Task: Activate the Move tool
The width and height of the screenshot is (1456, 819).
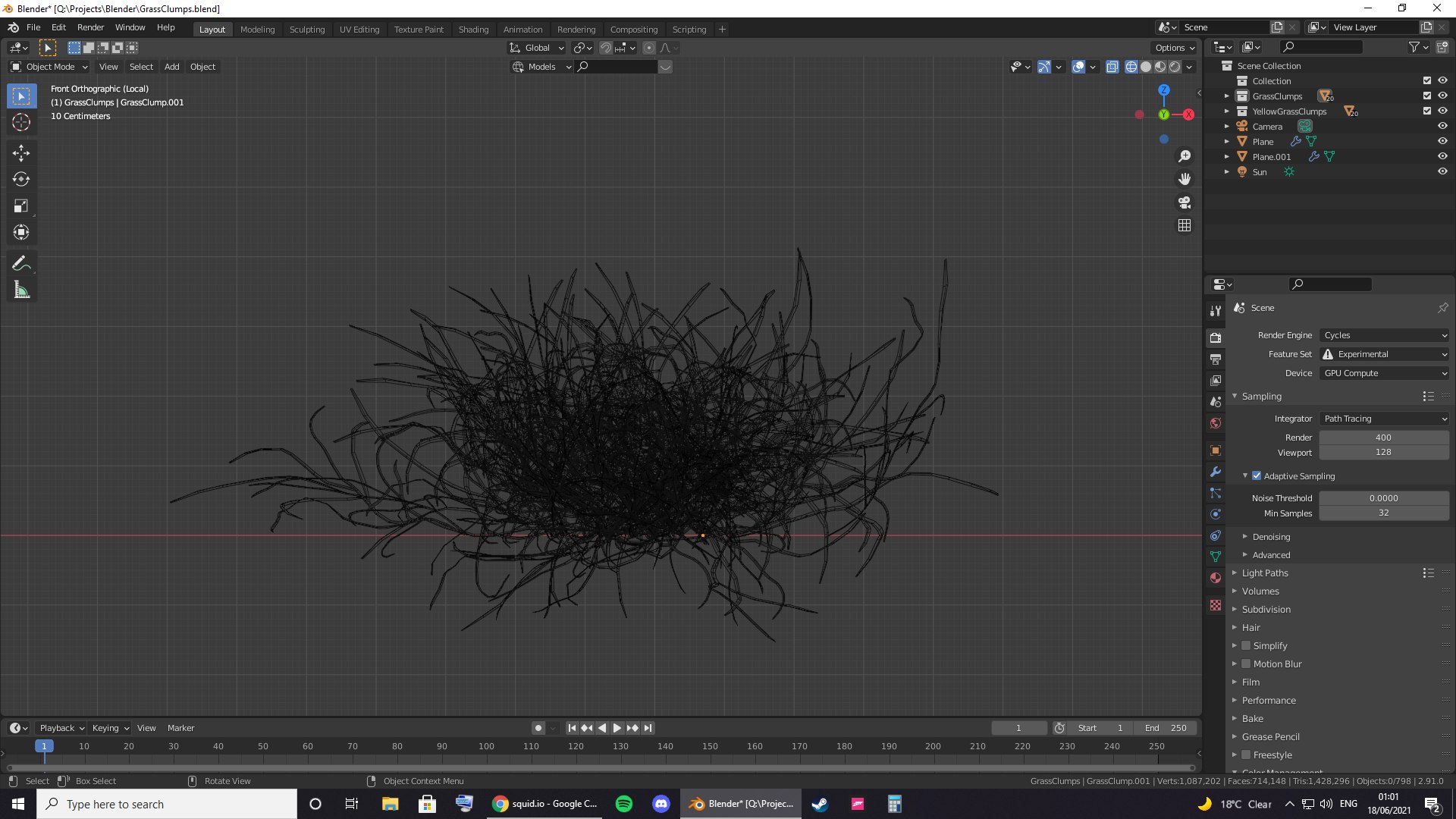Action: [21, 153]
